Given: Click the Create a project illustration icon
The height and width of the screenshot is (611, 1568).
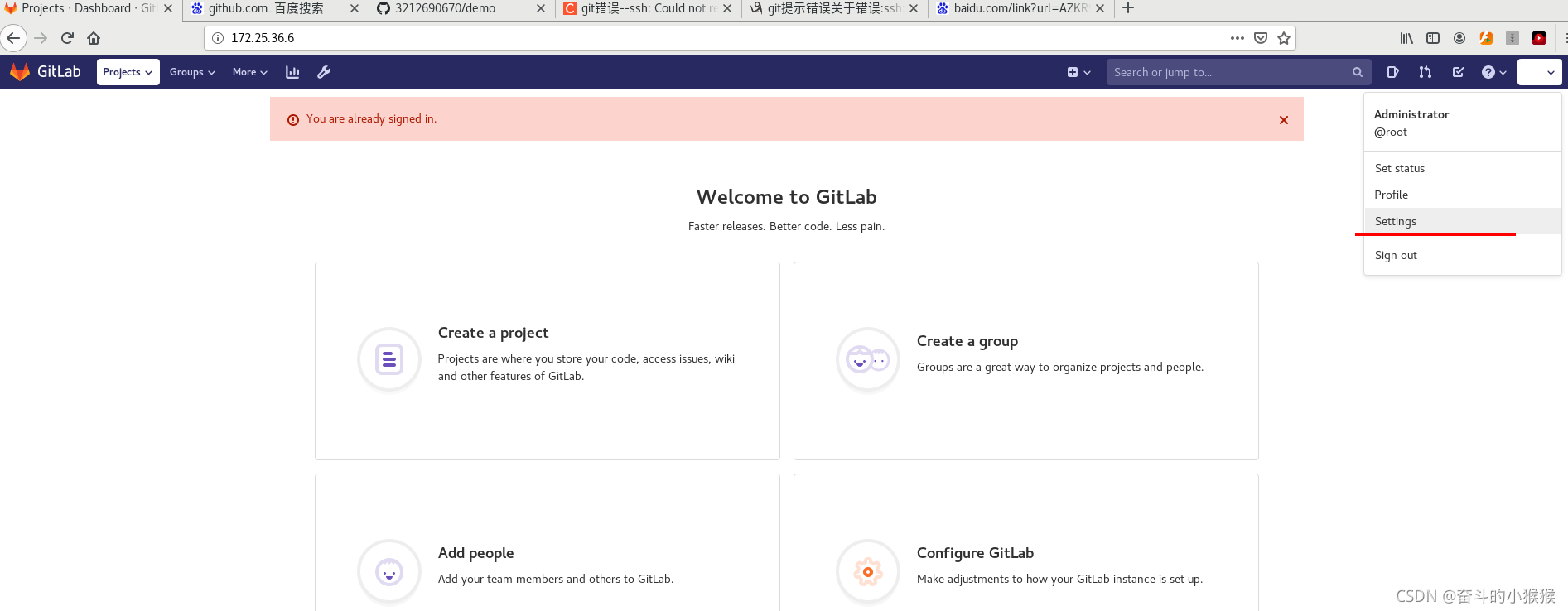Looking at the screenshot, I should click(x=389, y=359).
